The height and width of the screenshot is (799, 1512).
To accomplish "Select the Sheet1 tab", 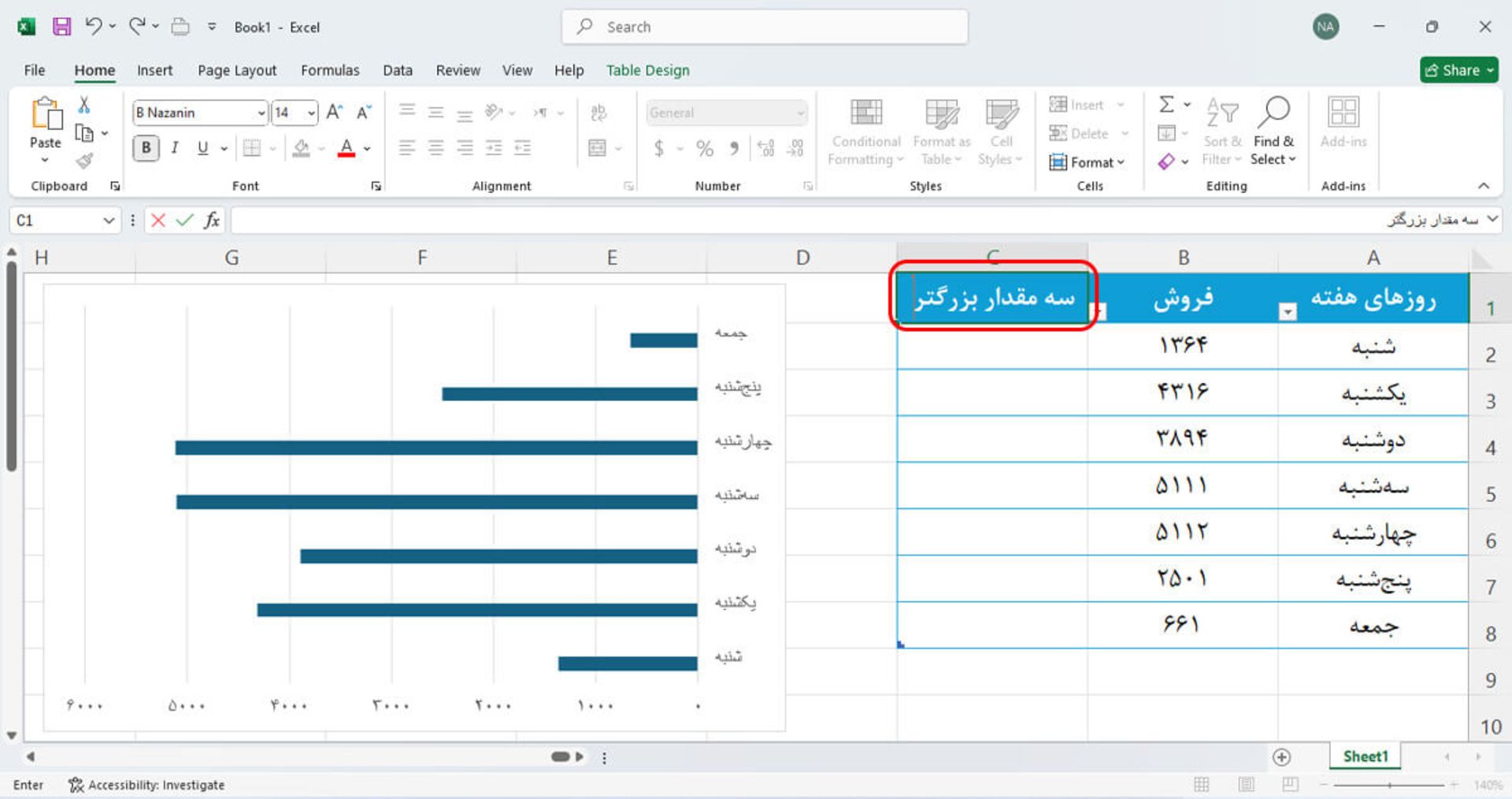I will [1366, 756].
